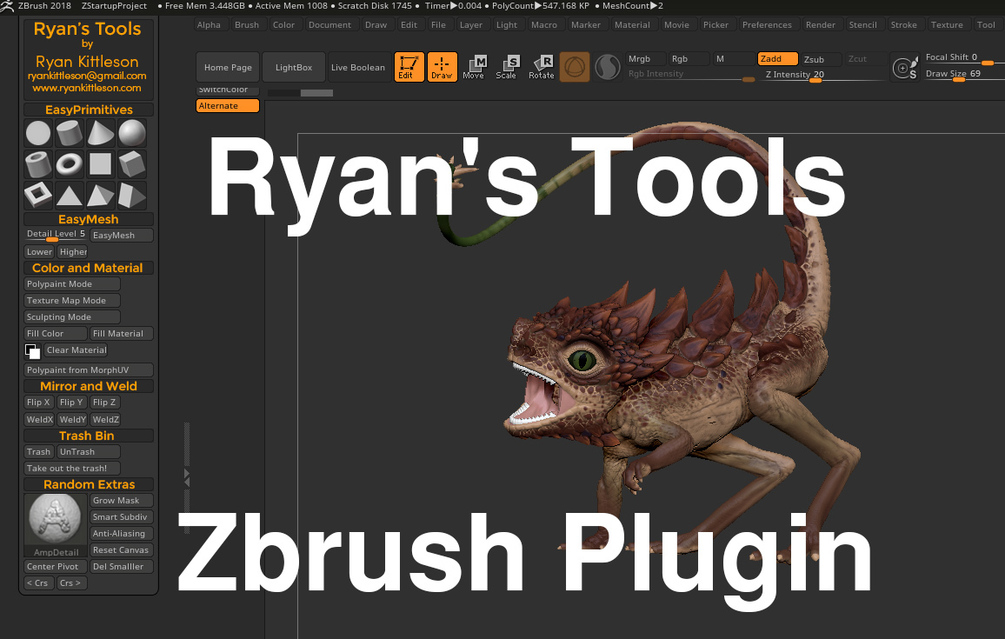The image size is (1005, 639).
Task: Click the ZBrush logo icon
Action: [x=7, y=6]
